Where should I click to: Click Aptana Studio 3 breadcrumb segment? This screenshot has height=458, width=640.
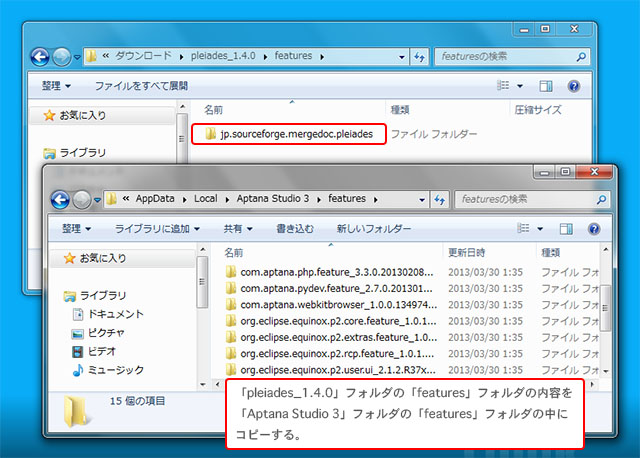(x=273, y=199)
